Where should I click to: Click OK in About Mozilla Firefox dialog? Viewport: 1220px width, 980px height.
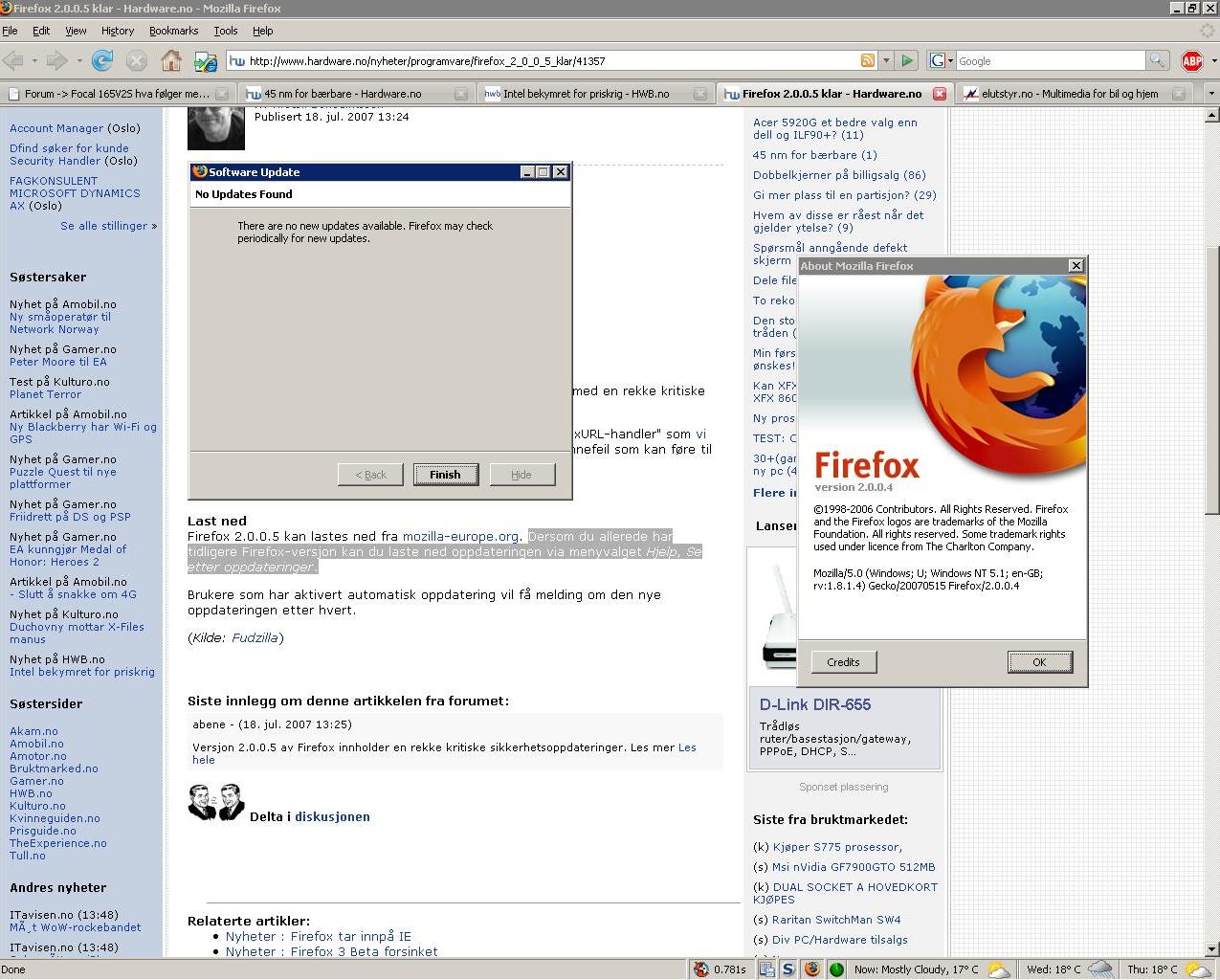tap(1039, 662)
